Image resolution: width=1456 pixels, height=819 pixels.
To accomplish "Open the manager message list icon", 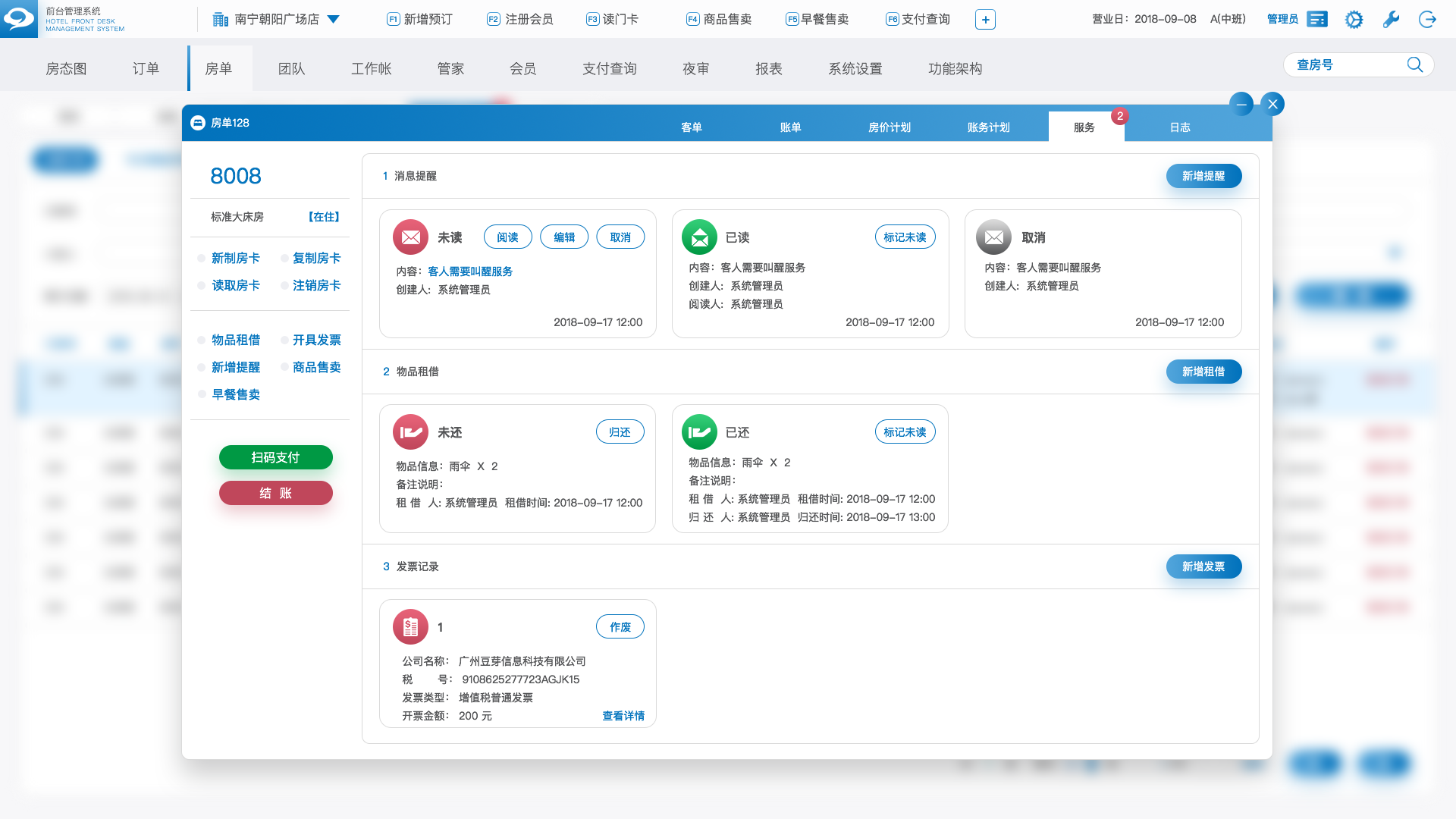I will coord(1318,20).
